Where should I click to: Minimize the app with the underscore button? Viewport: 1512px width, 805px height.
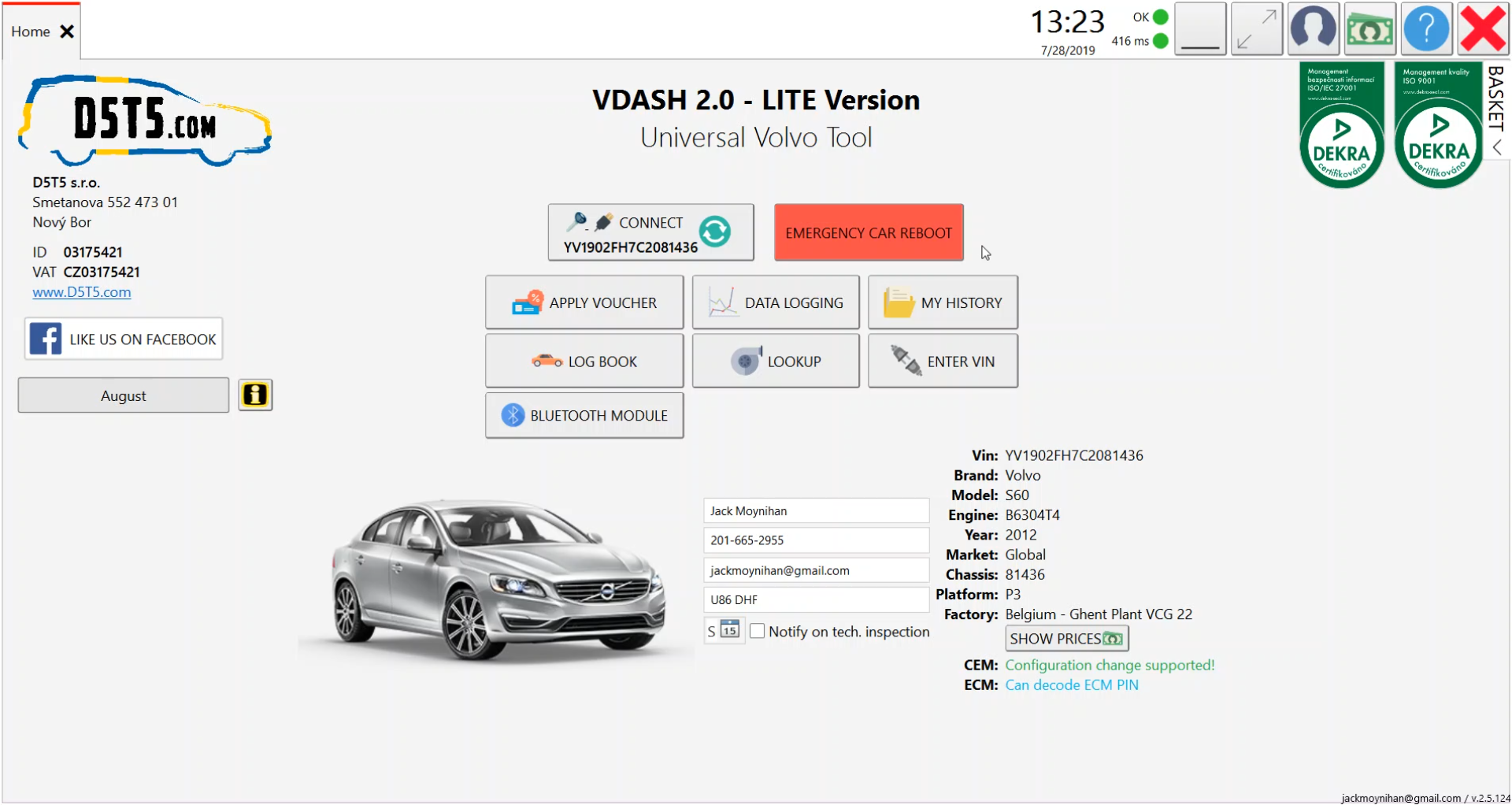pyautogui.click(x=1199, y=29)
